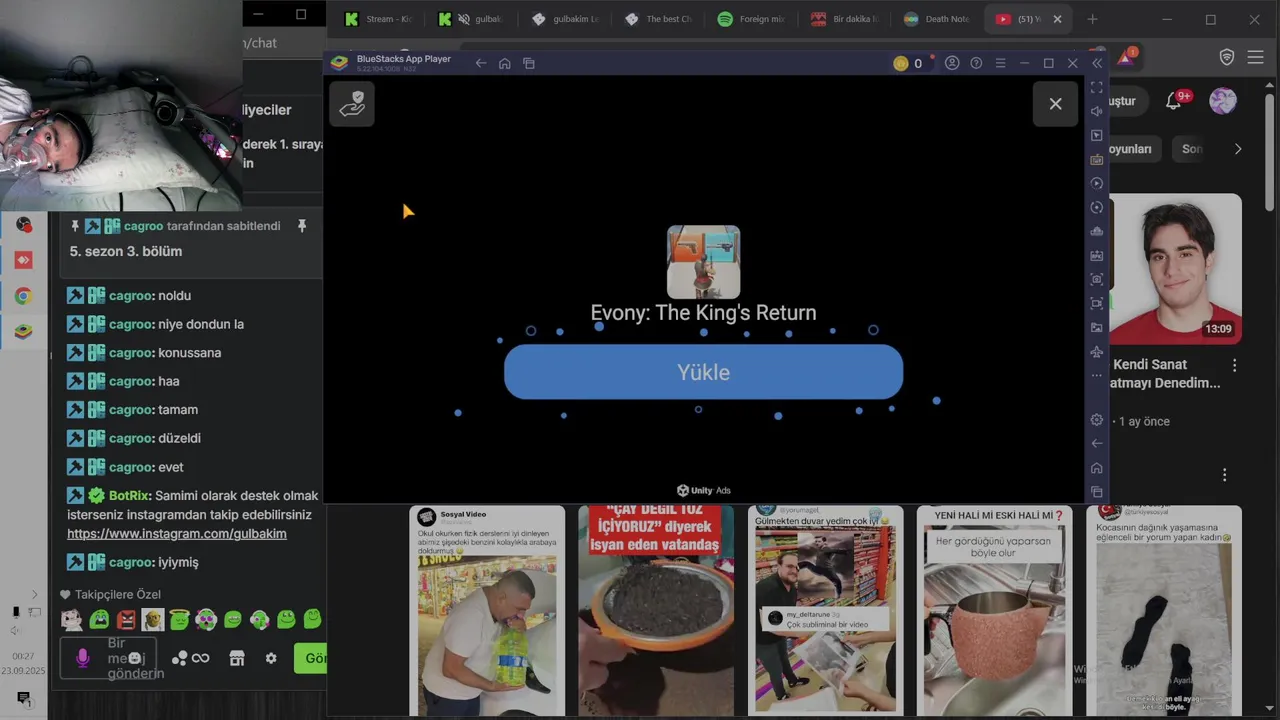
Task: Expand more tools ellipsis in BlueStacks sidebar
Action: 1097,376
